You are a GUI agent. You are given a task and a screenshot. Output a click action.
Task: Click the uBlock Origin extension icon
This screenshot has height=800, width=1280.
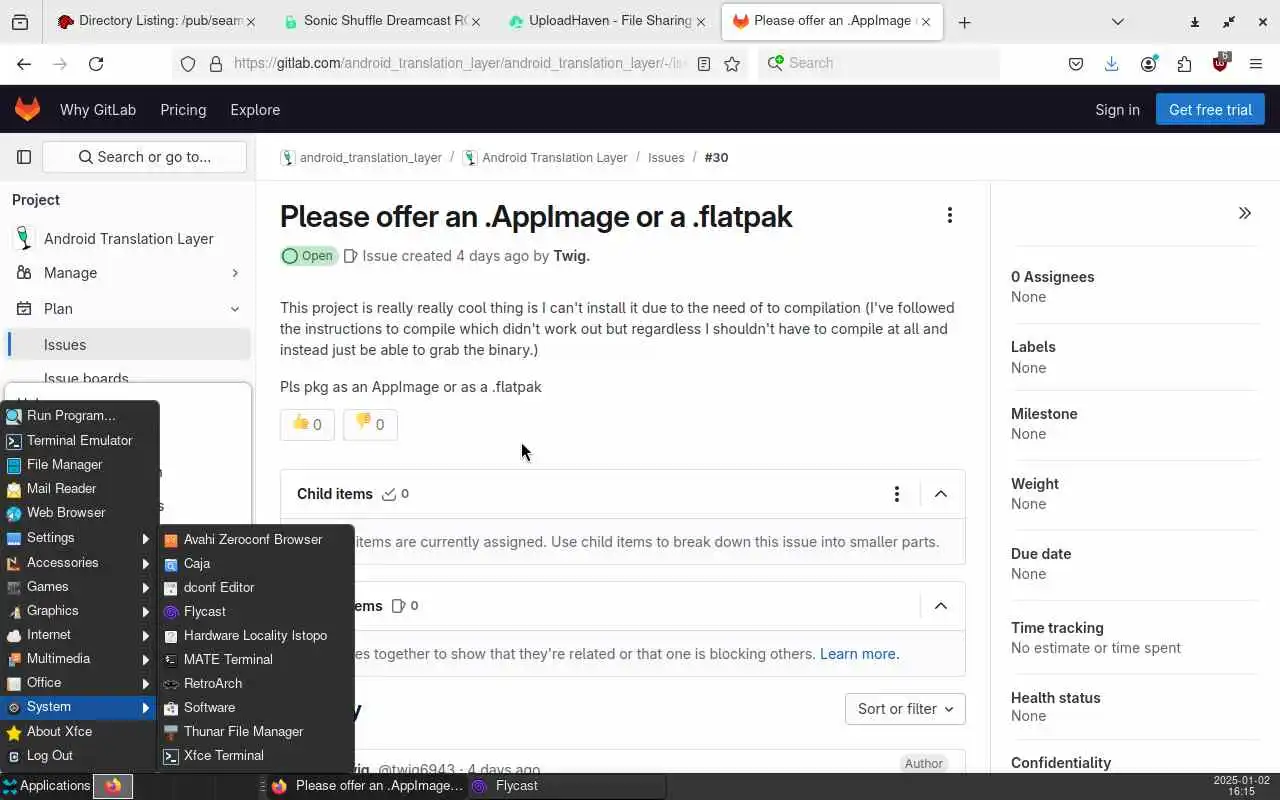(1220, 64)
